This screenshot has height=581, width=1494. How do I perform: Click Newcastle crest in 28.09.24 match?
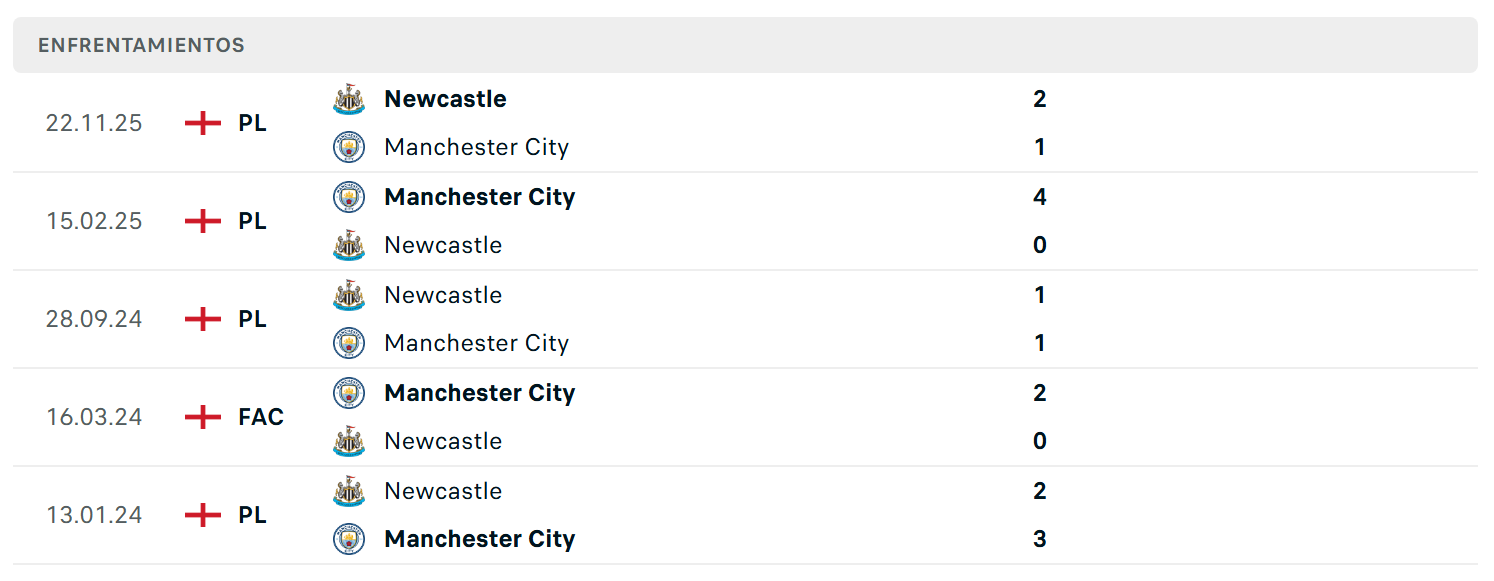pos(349,294)
